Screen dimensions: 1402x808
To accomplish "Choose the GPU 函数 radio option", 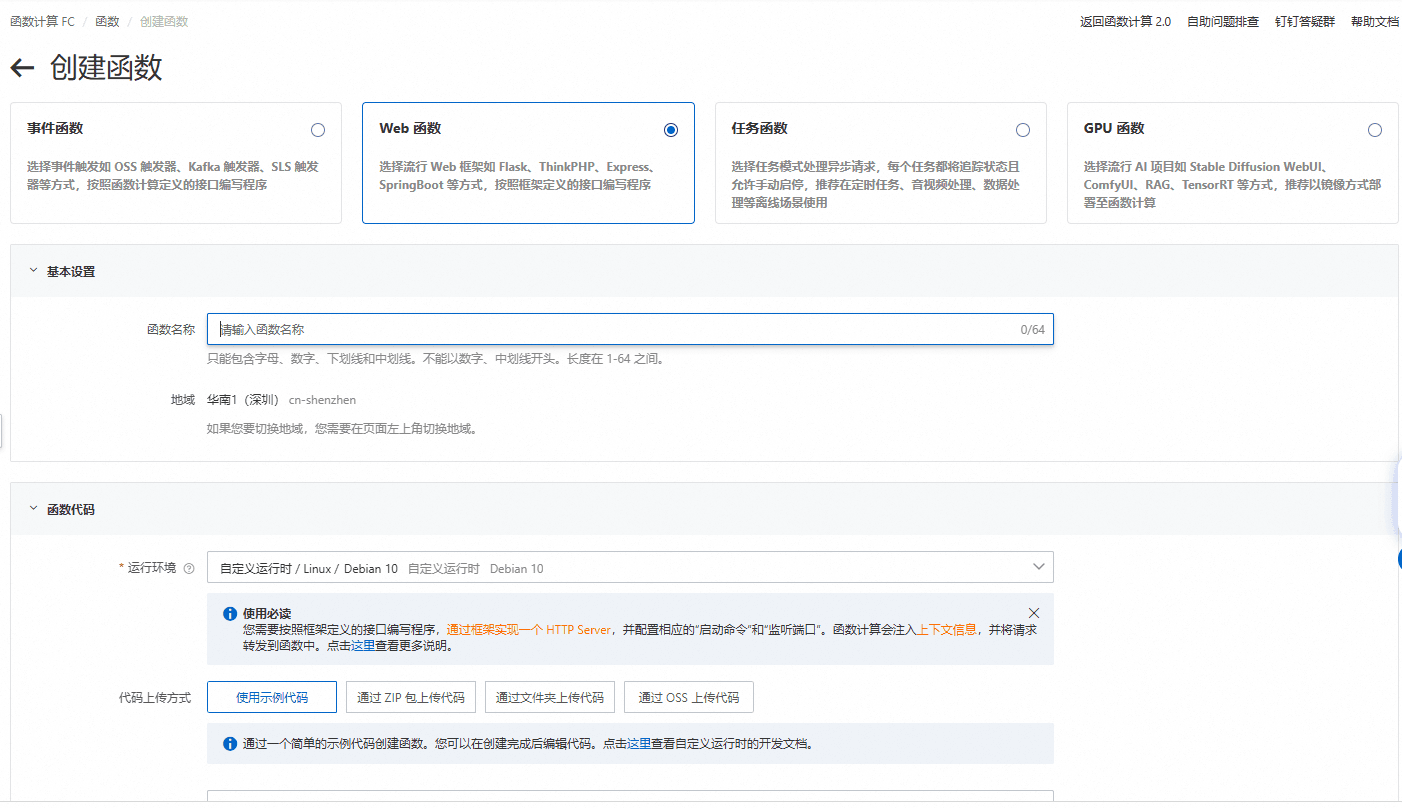I will tap(1375, 130).
